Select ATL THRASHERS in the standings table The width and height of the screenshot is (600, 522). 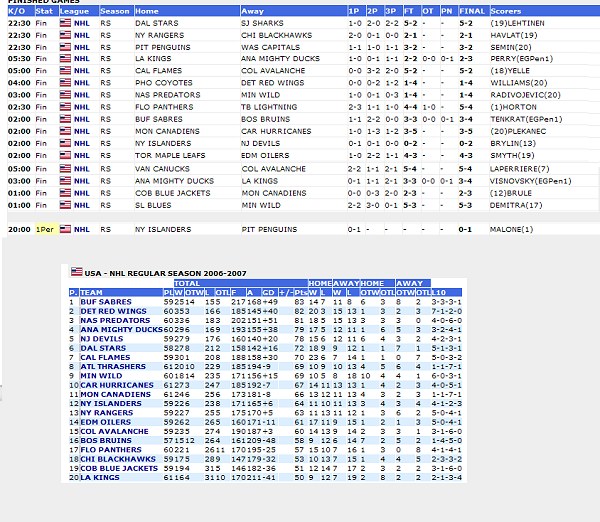click(108, 366)
